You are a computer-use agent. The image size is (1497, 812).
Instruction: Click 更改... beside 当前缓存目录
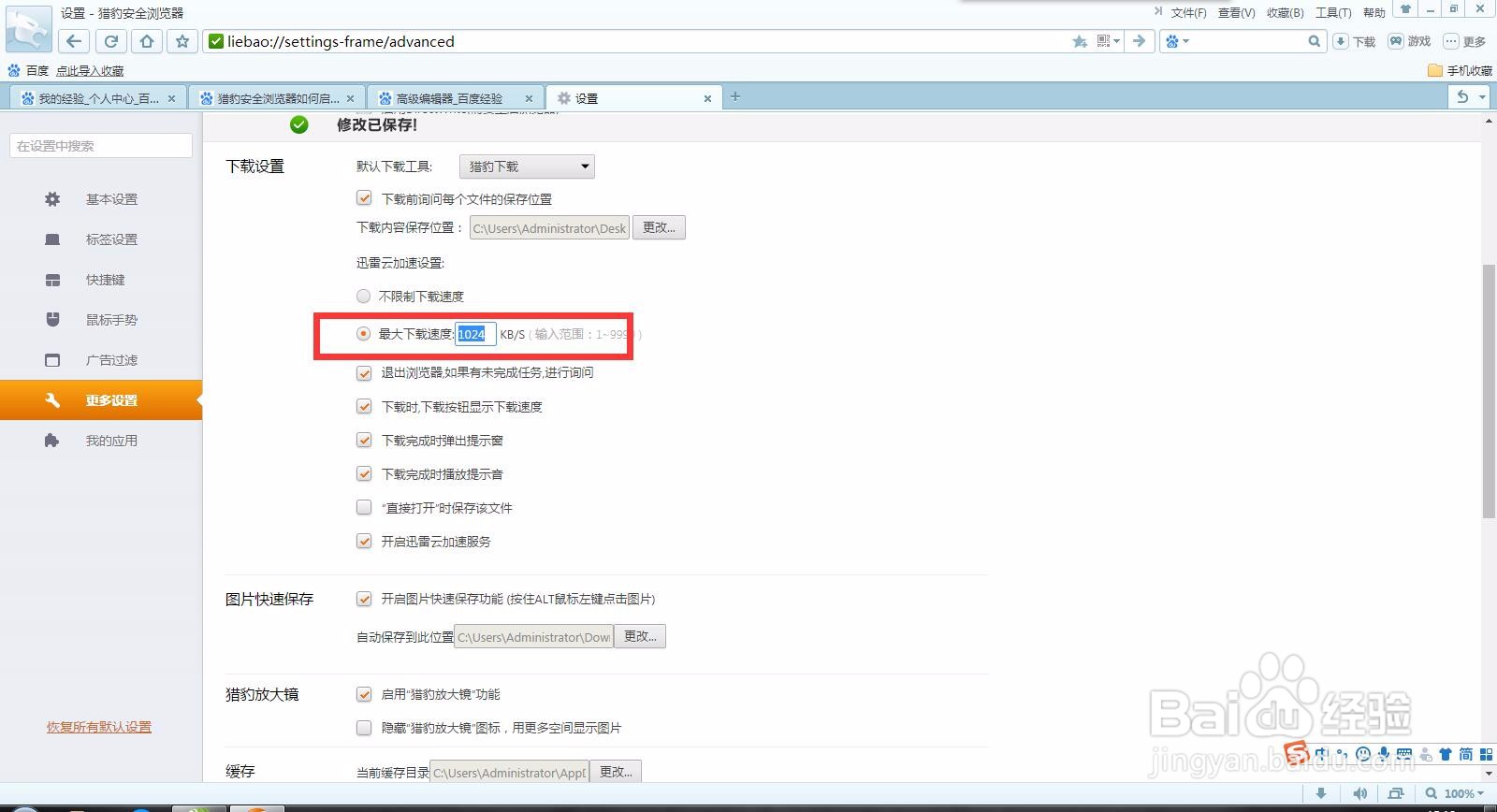[x=616, y=772]
